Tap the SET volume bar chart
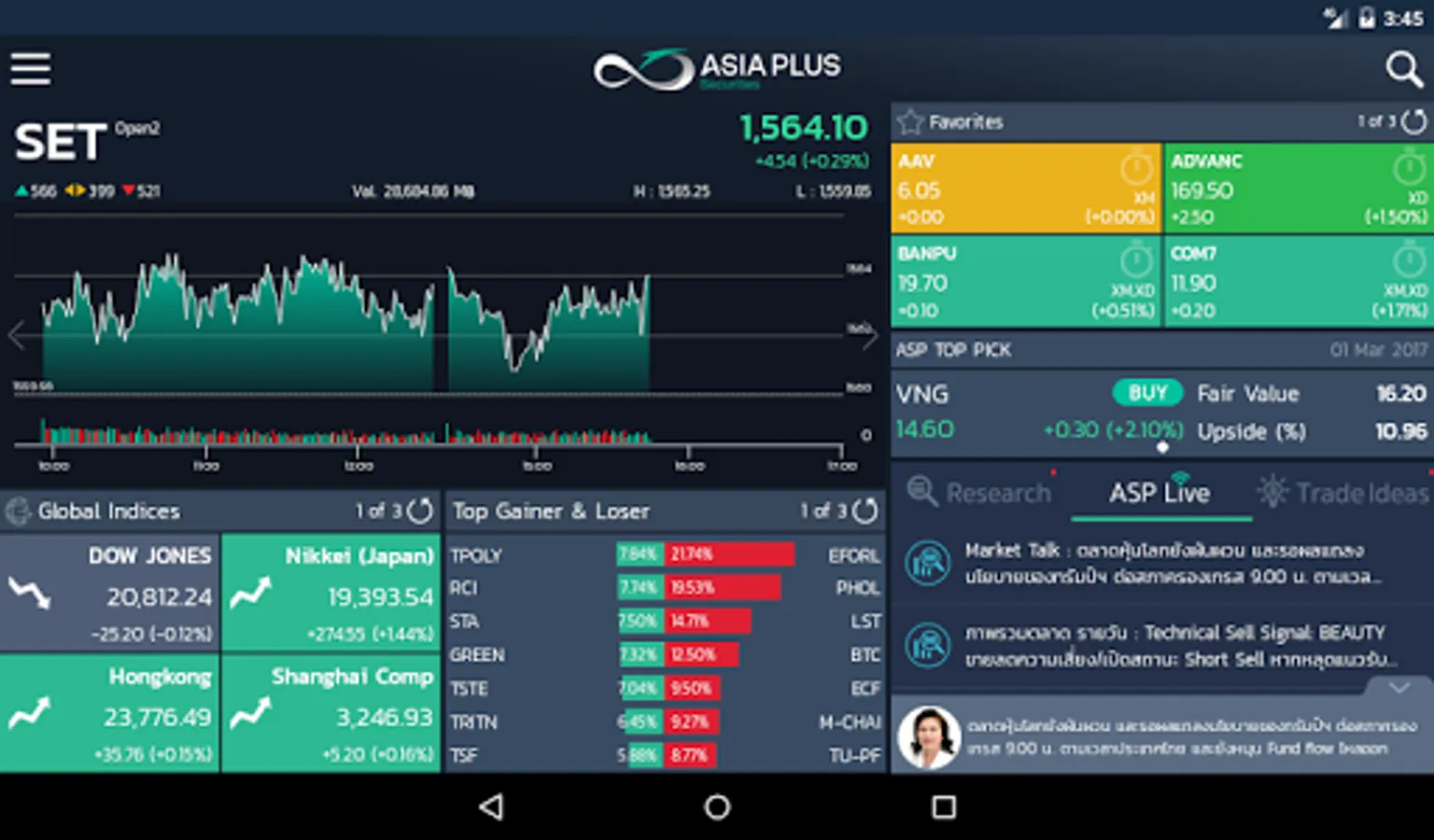1434x840 pixels. pos(429,431)
